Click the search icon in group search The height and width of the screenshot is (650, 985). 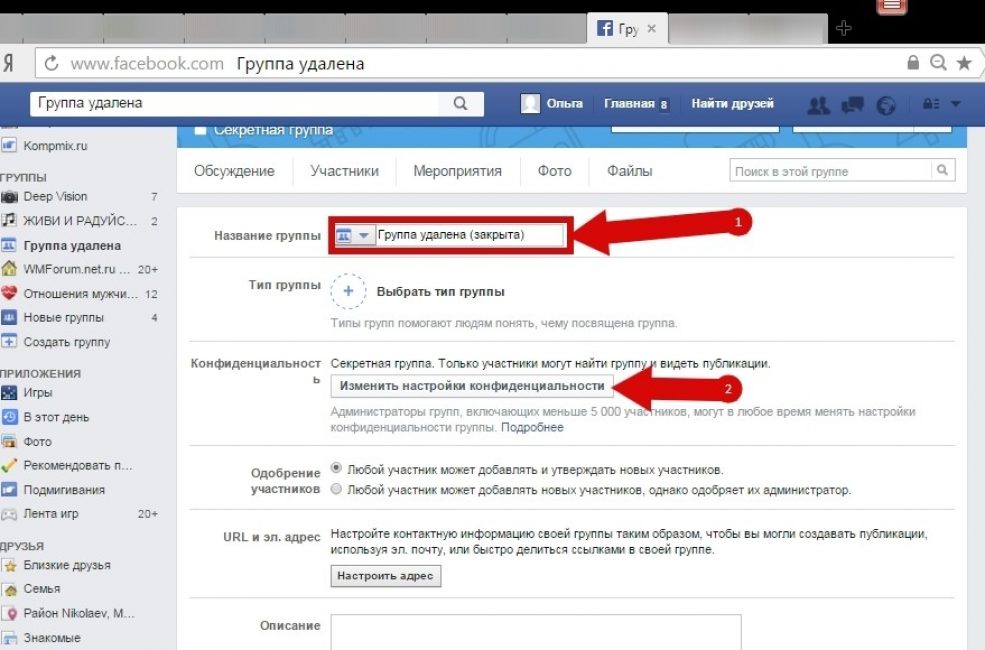click(942, 170)
